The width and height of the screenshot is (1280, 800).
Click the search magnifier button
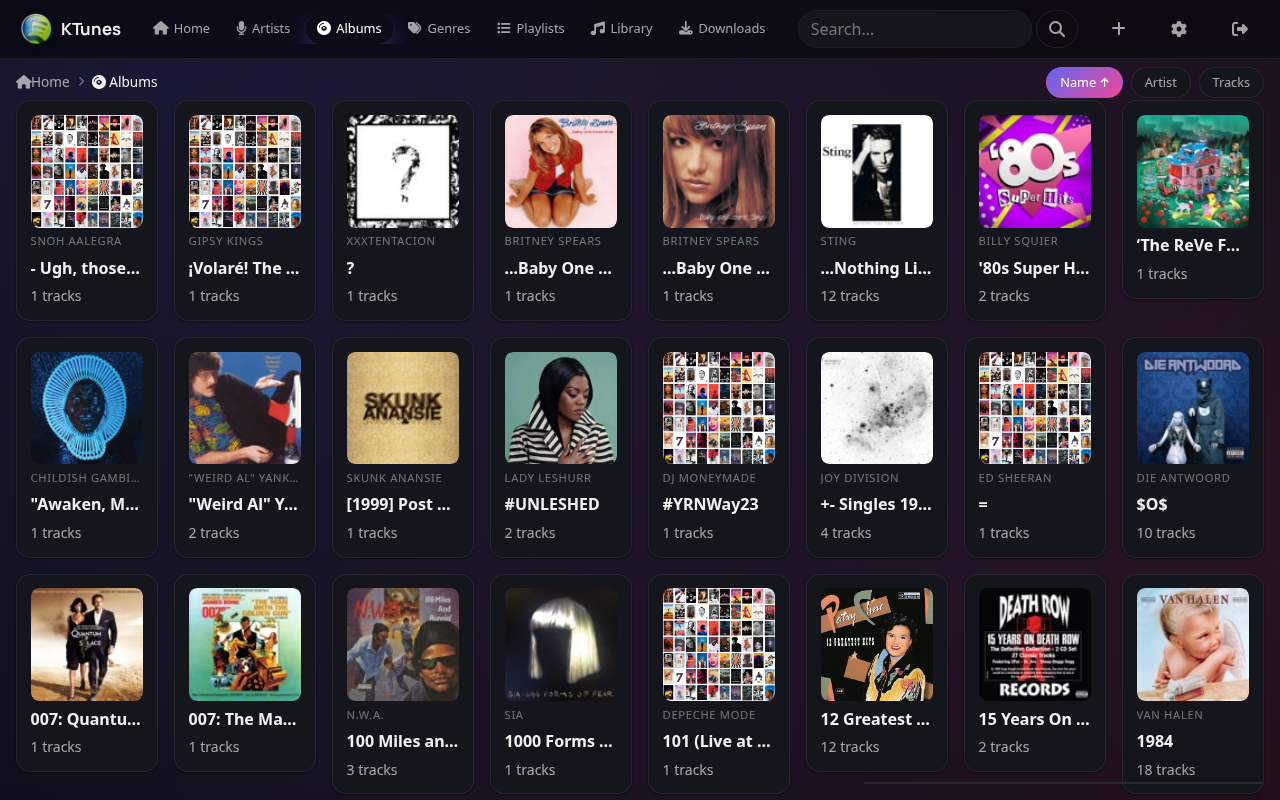coord(1057,29)
